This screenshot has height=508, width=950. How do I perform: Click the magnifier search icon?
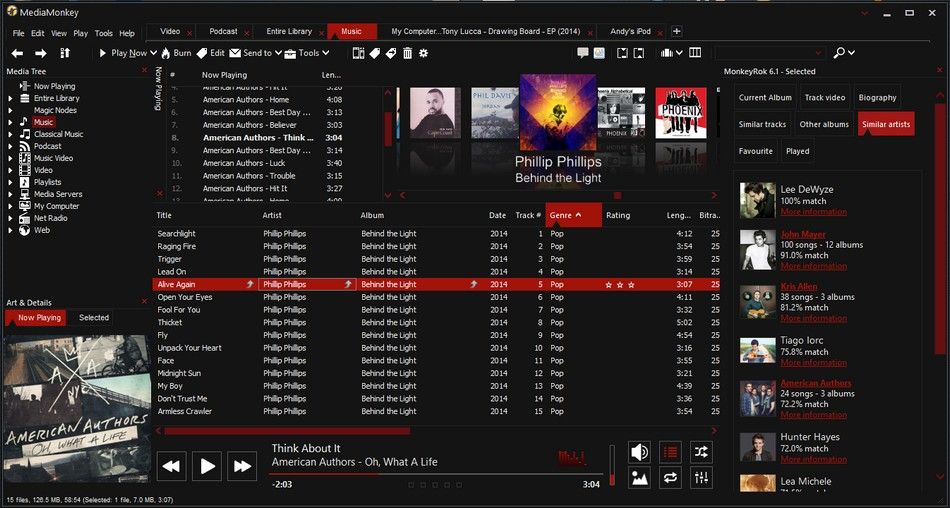coord(839,53)
